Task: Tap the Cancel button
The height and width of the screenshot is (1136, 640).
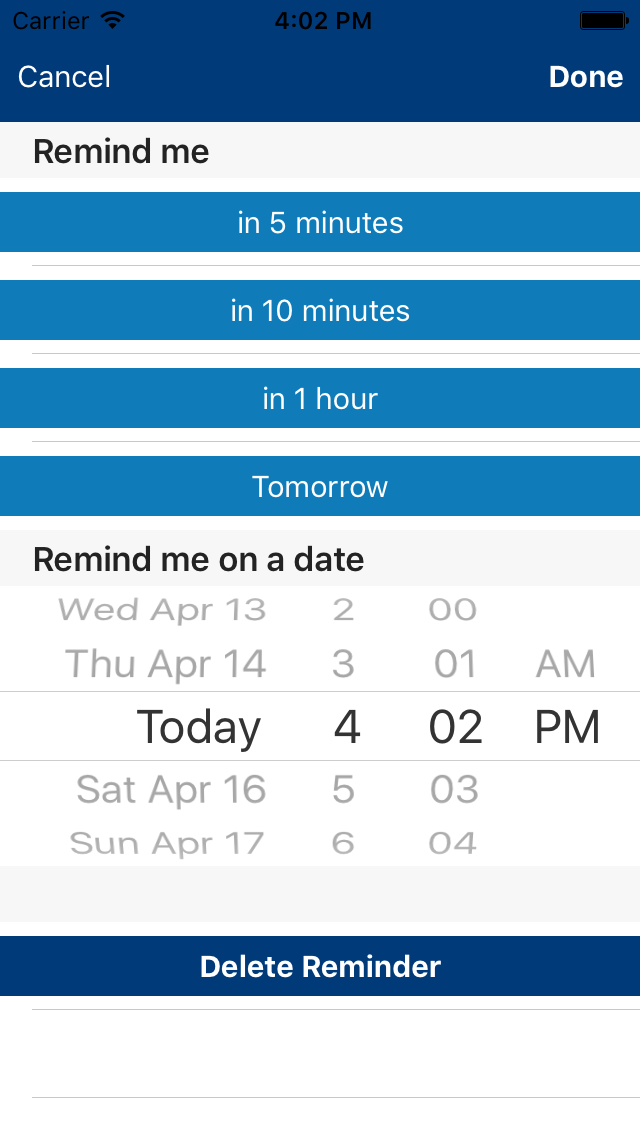Action: [64, 77]
